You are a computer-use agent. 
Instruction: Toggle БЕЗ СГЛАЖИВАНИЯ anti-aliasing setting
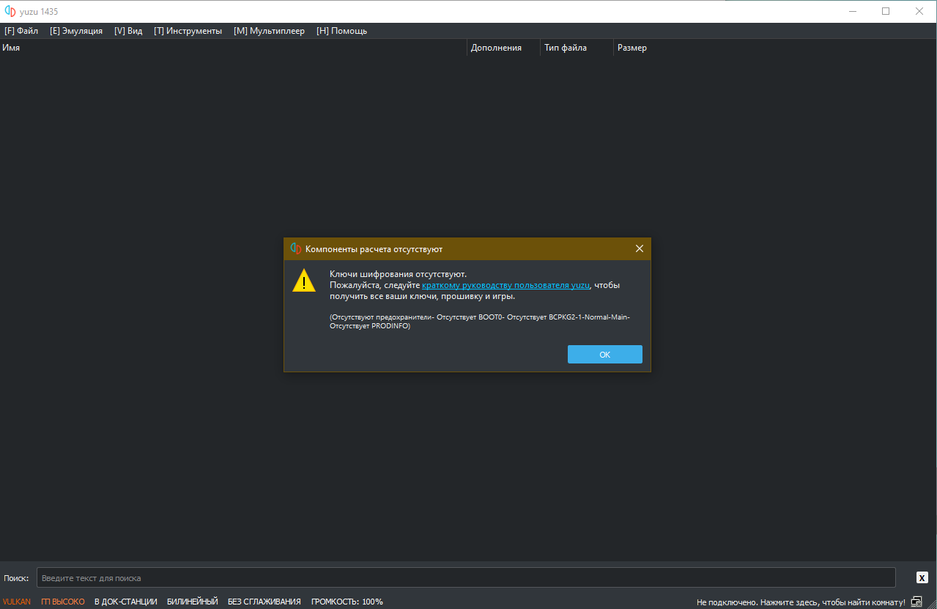(264, 602)
